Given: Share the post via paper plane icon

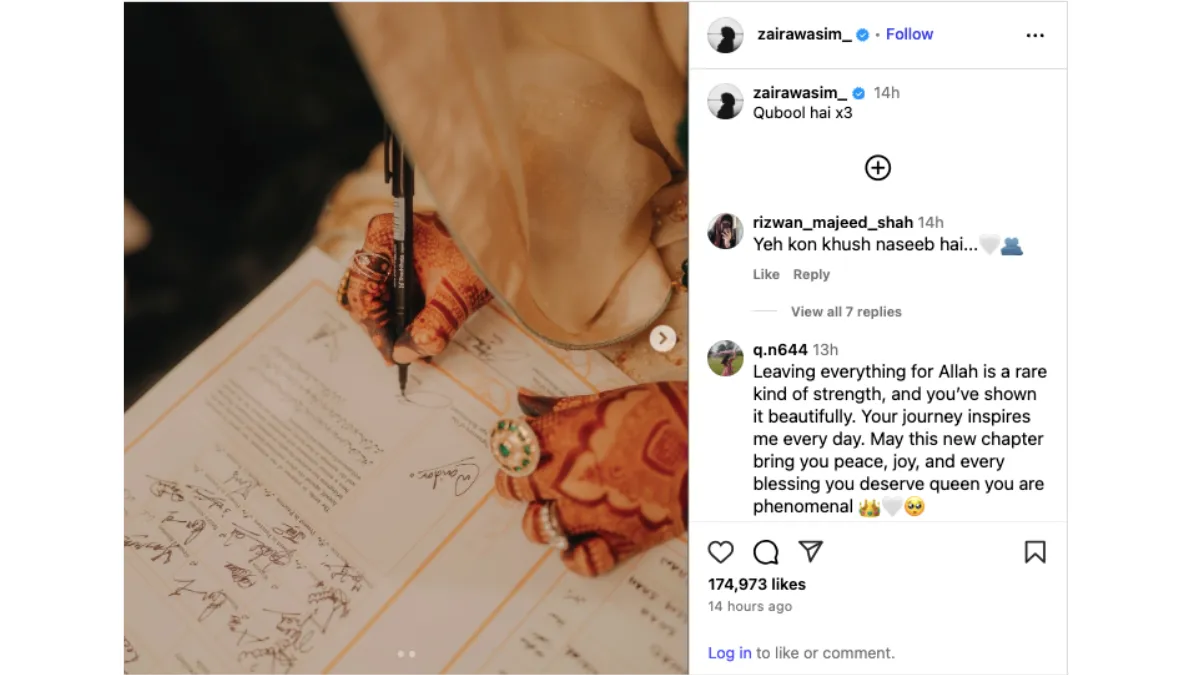Looking at the screenshot, I should click(x=810, y=551).
